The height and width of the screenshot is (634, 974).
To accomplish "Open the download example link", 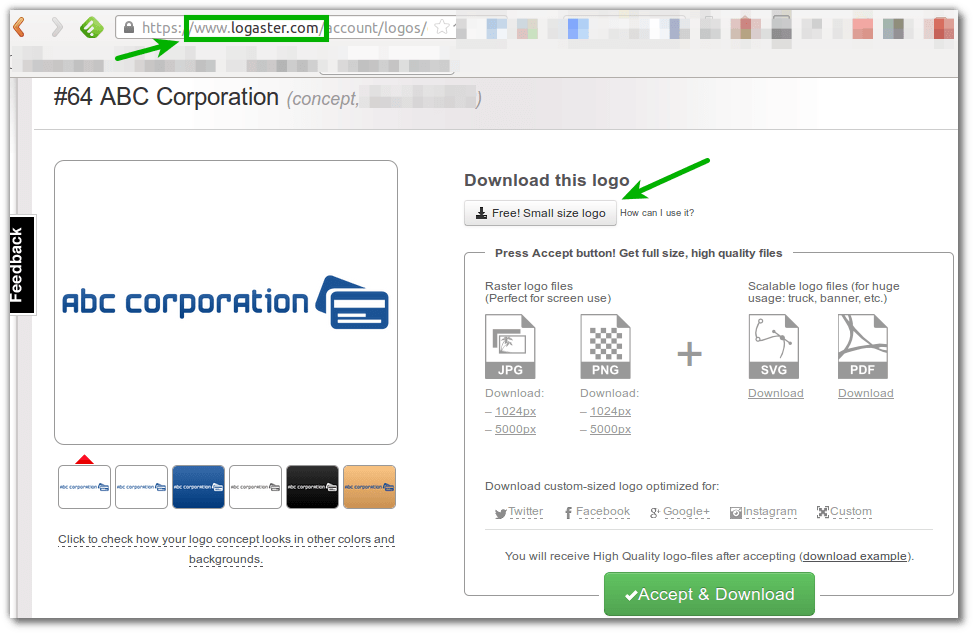I will (x=854, y=556).
